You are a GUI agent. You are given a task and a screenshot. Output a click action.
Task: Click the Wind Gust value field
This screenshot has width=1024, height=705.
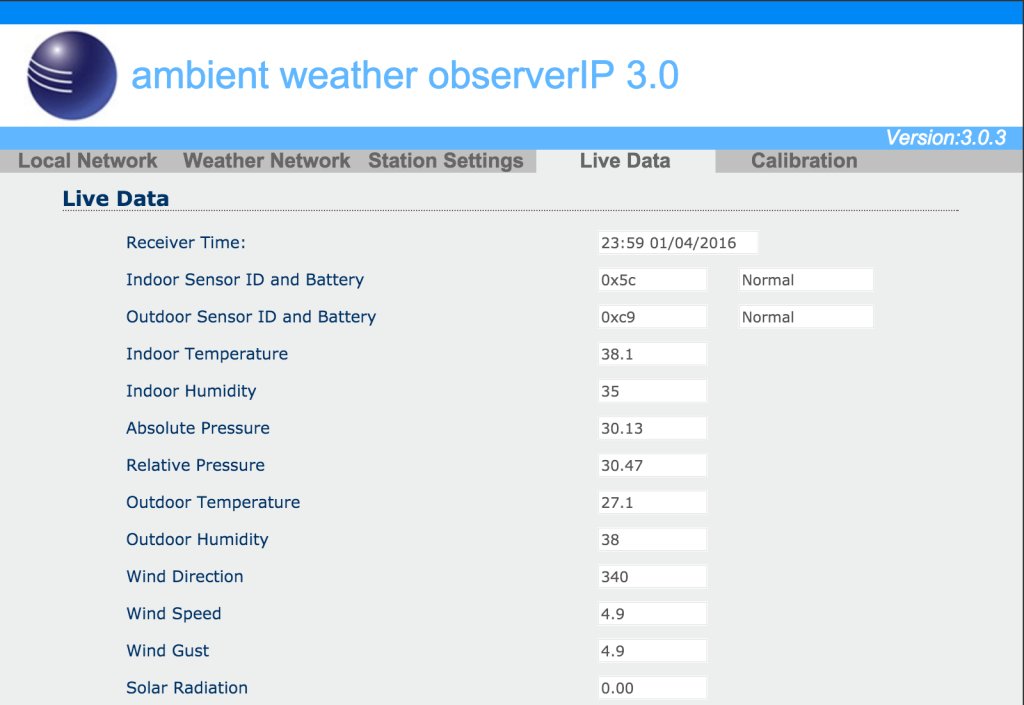click(x=652, y=651)
